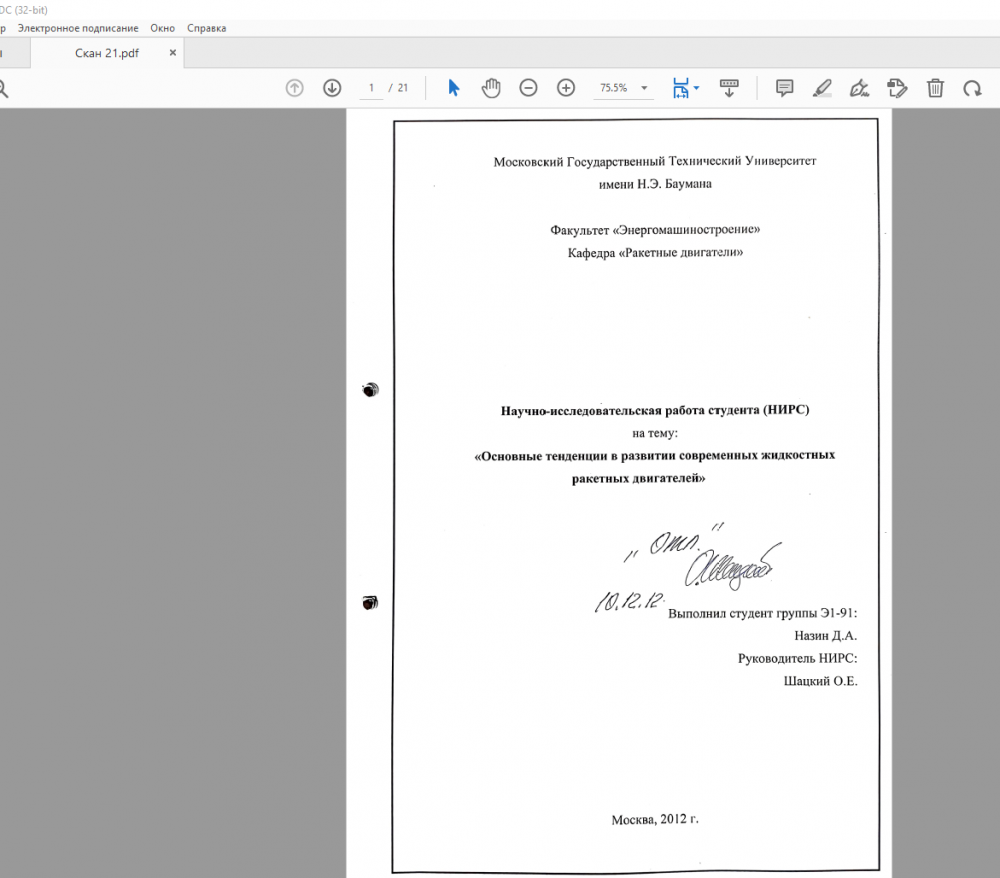Open the Справка menu
Image resolution: width=1000 pixels, height=878 pixels.
pos(207,28)
